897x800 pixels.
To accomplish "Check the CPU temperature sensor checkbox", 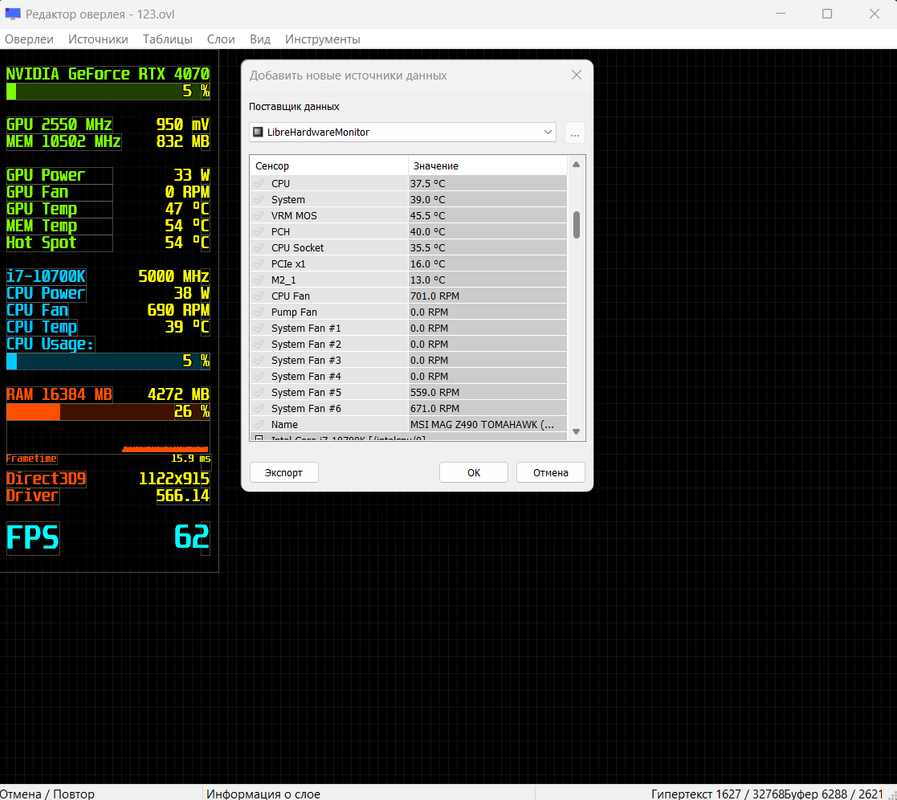I will pyautogui.click(x=259, y=184).
